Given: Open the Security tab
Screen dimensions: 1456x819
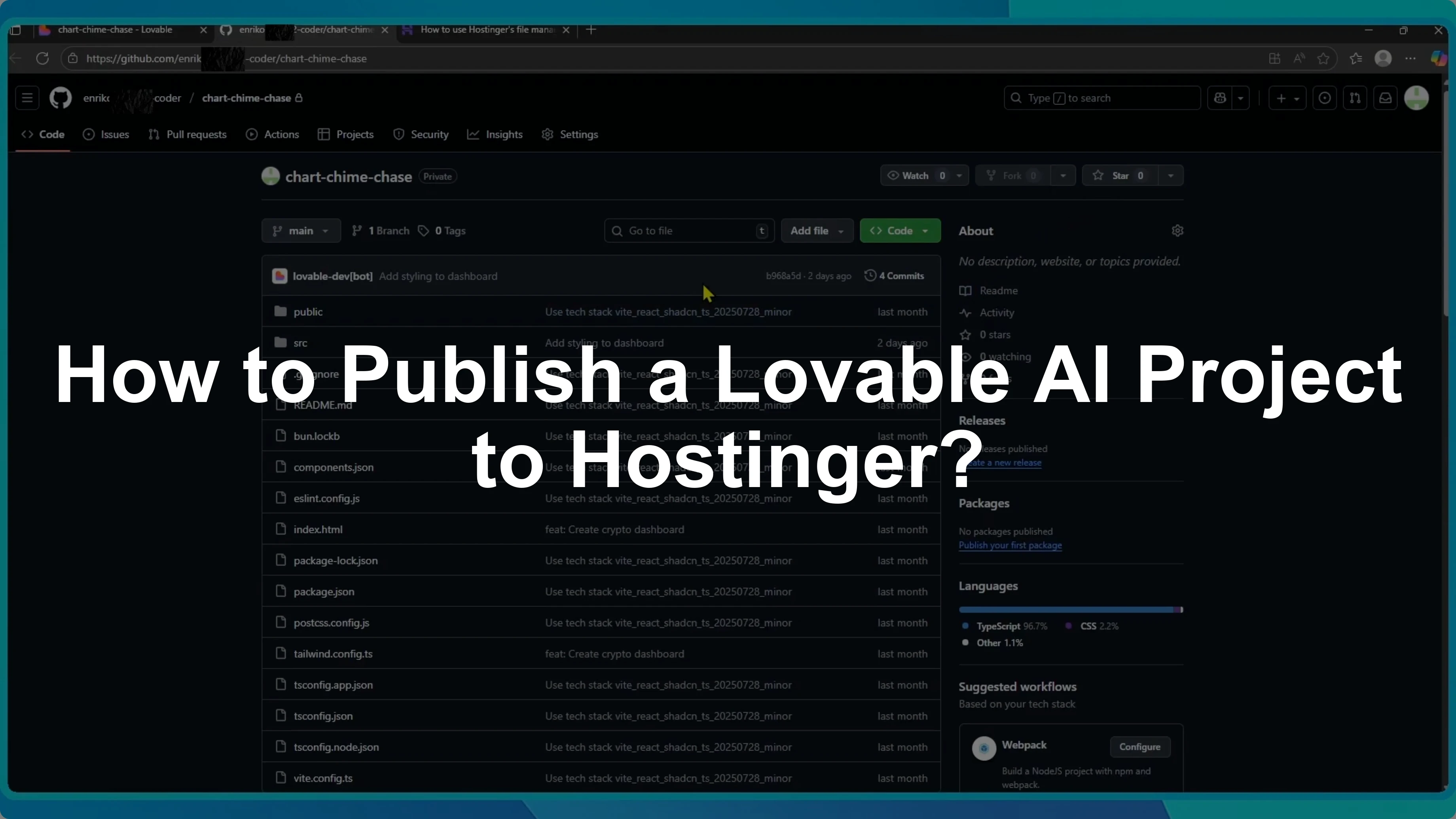Looking at the screenshot, I should tap(421, 135).
